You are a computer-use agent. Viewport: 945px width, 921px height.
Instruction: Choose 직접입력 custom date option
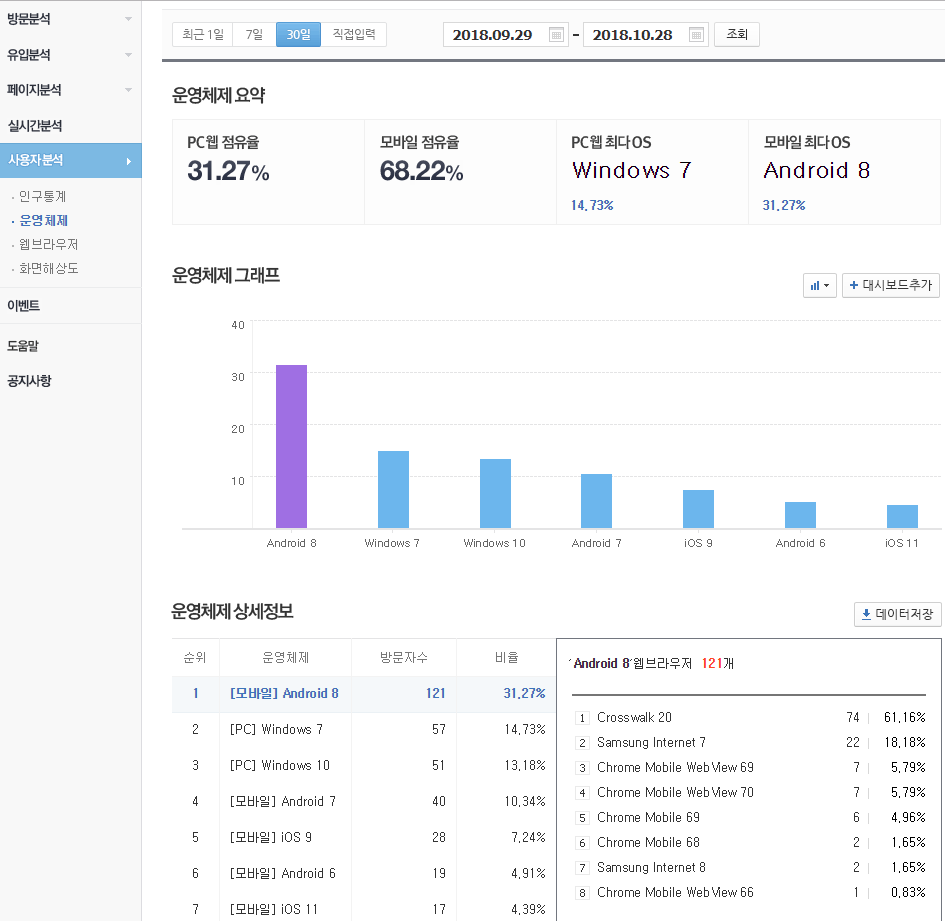click(x=354, y=35)
